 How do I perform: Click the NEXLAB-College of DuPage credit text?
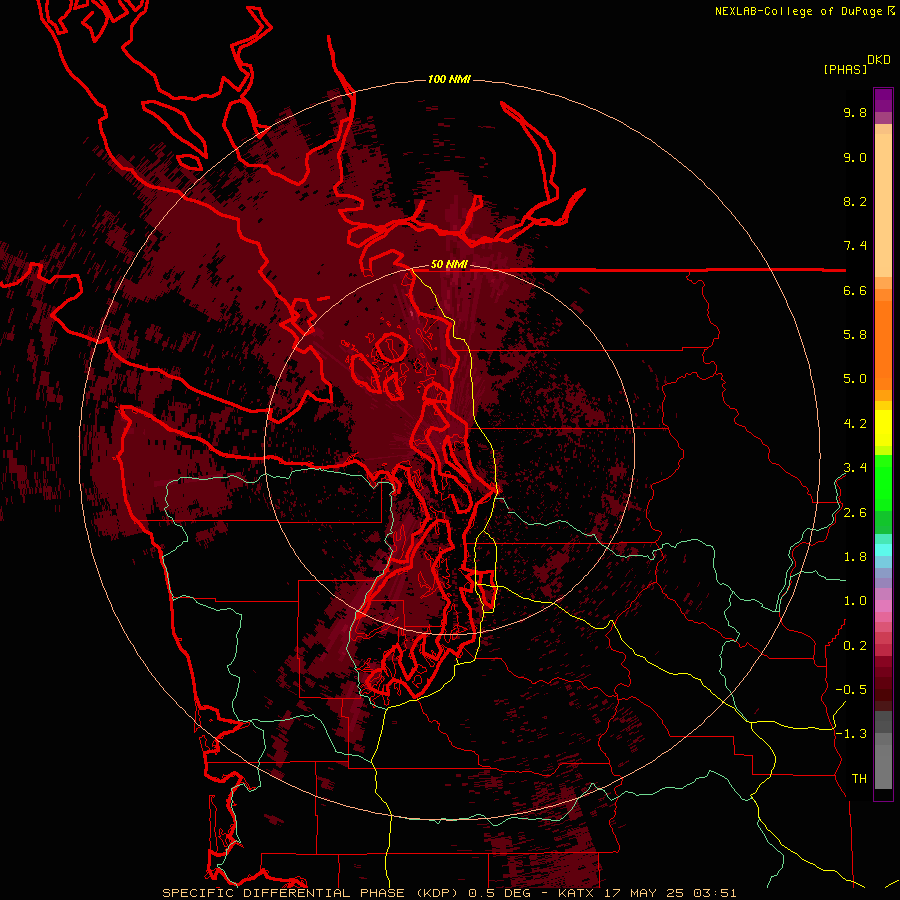click(x=798, y=11)
